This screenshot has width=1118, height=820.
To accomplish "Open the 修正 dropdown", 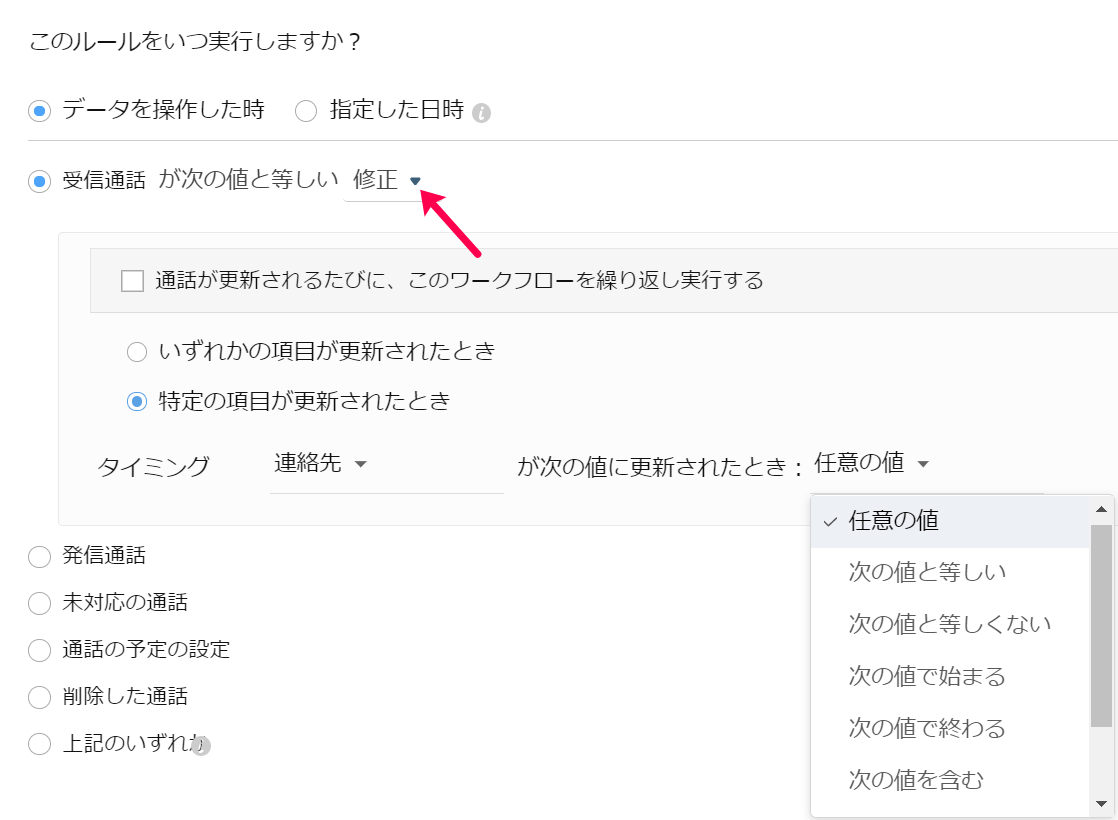I will click(386, 181).
